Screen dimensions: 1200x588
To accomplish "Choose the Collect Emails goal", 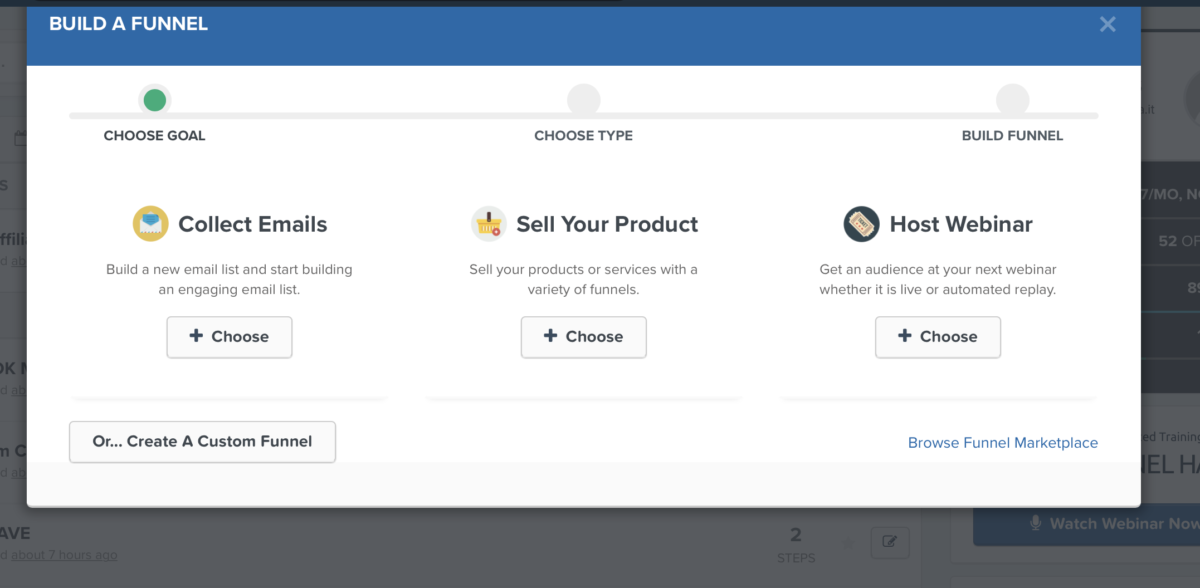I will click(x=229, y=337).
